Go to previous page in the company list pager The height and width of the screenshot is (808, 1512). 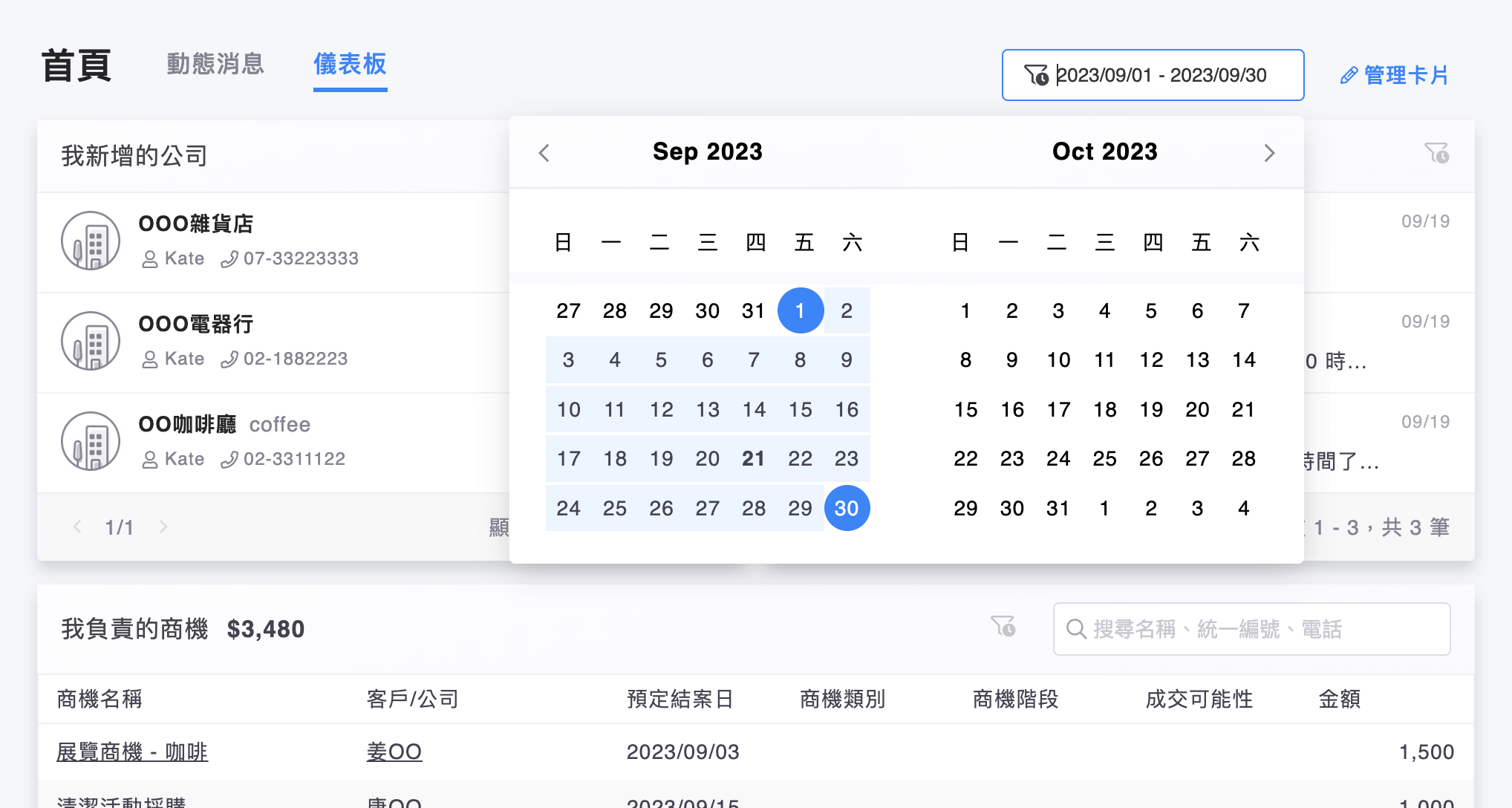[x=77, y=527]
